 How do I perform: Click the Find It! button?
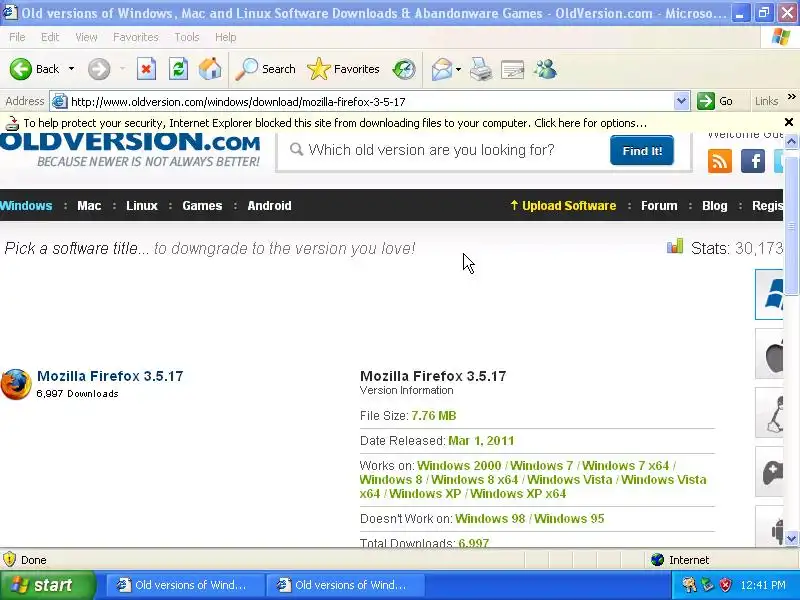(642, 151)
